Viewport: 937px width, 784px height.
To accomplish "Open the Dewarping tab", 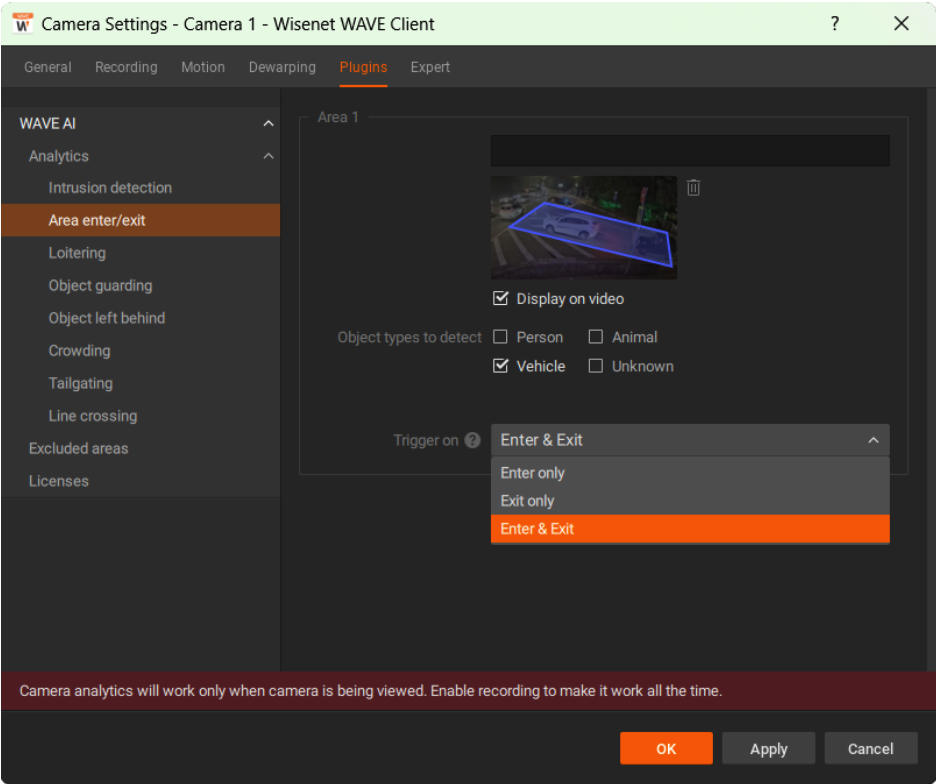I will [282, 67].
